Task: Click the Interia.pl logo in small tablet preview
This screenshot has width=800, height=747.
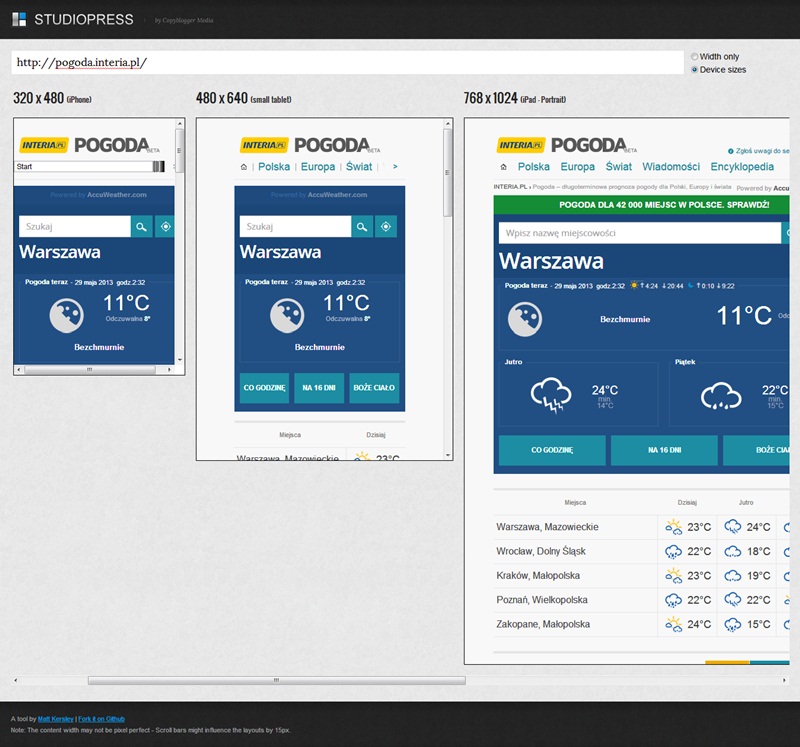Action: [264, 145]
